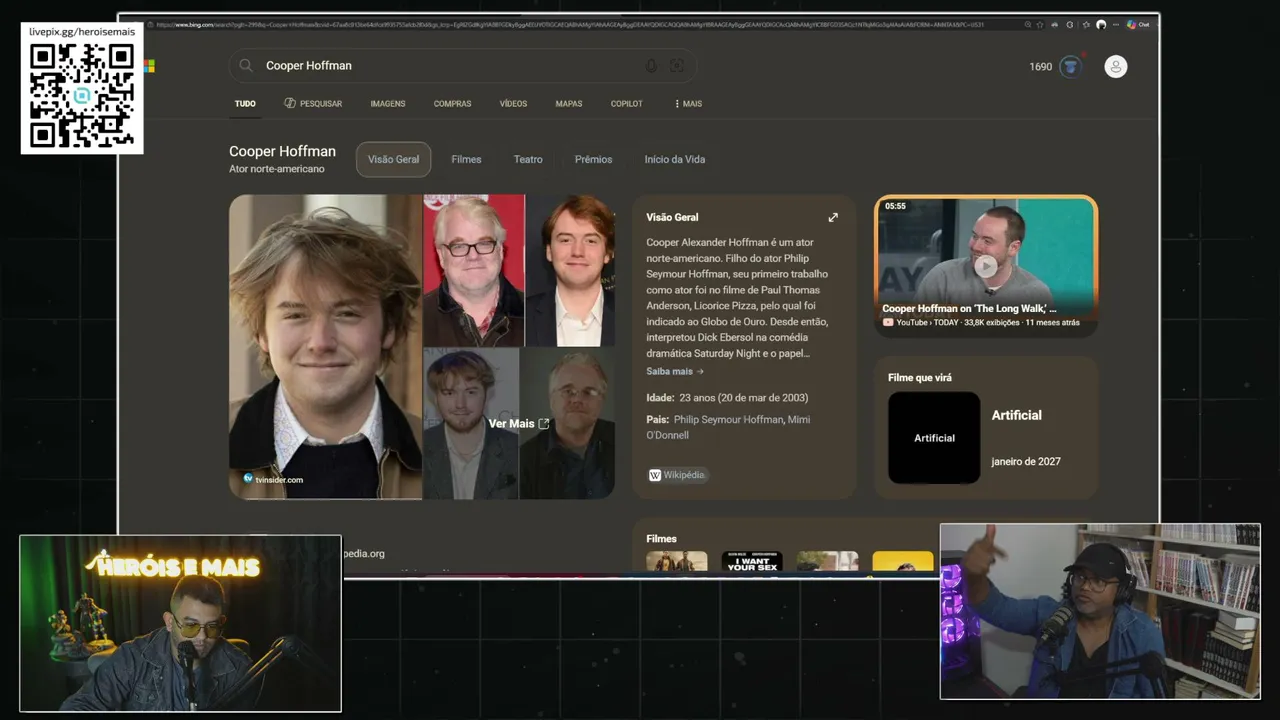The width and height of the screenshot is (1280, 720).
Task: Open the Filmes pill tab
Action: (x=466, y=159)
